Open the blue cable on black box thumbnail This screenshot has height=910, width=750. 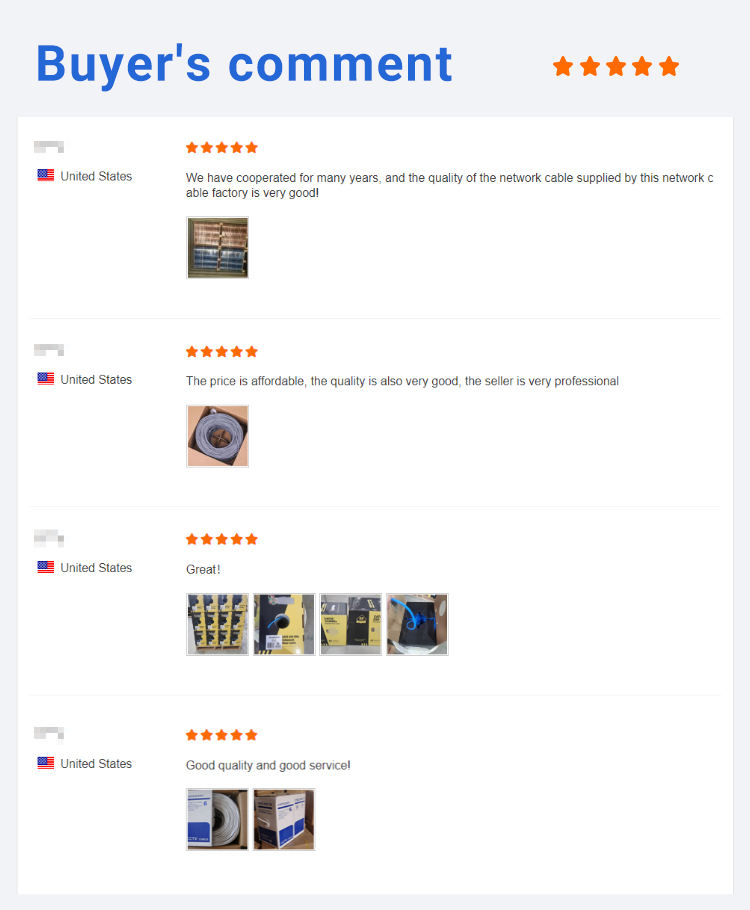[x=417, y=624]
